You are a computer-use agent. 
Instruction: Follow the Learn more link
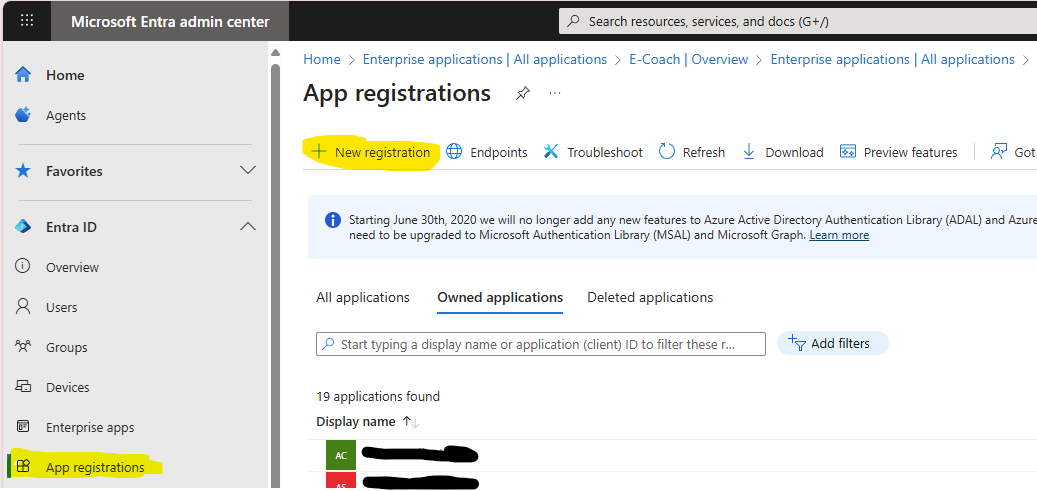coord(839,235)
